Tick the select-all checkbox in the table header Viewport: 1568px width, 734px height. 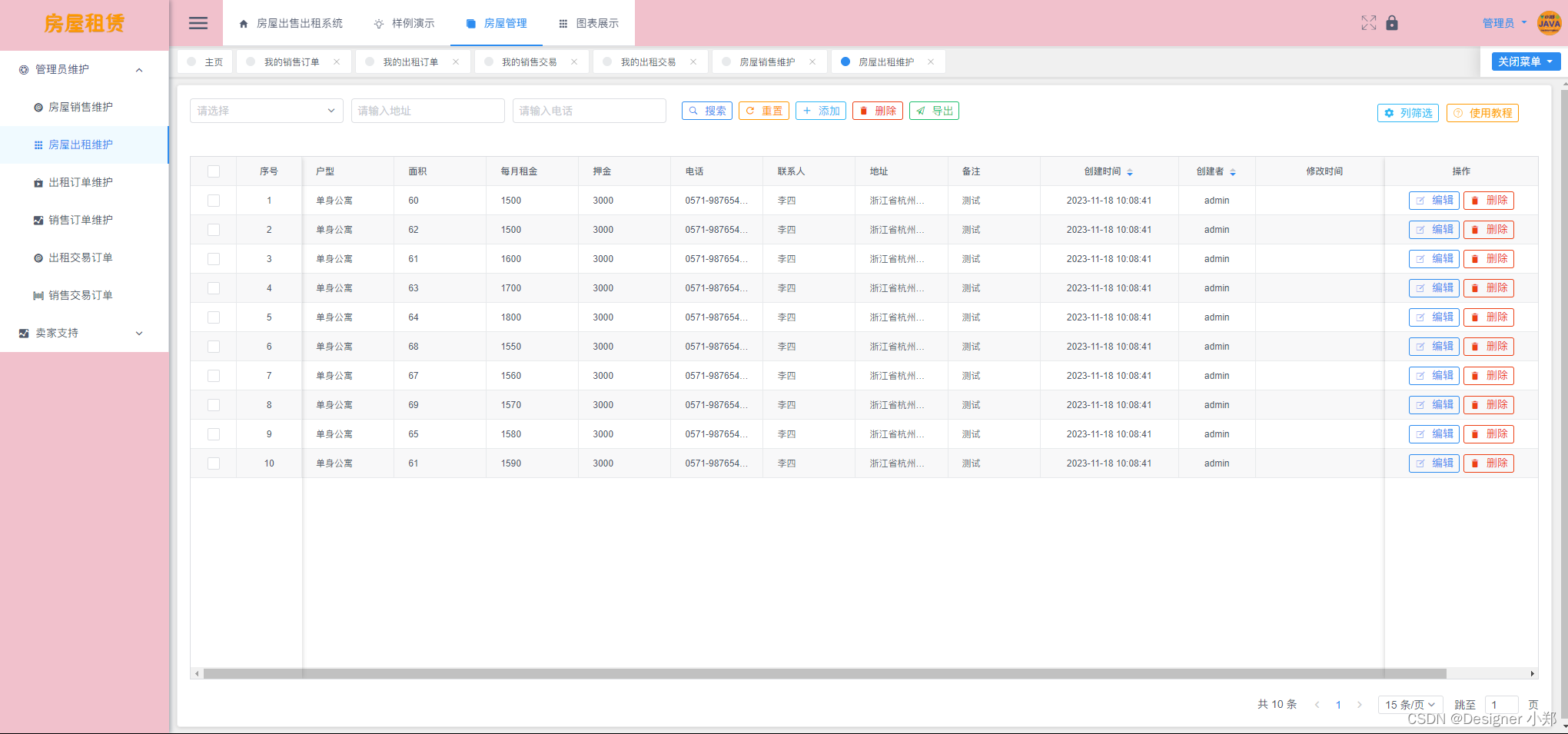(x=214, y=171)
